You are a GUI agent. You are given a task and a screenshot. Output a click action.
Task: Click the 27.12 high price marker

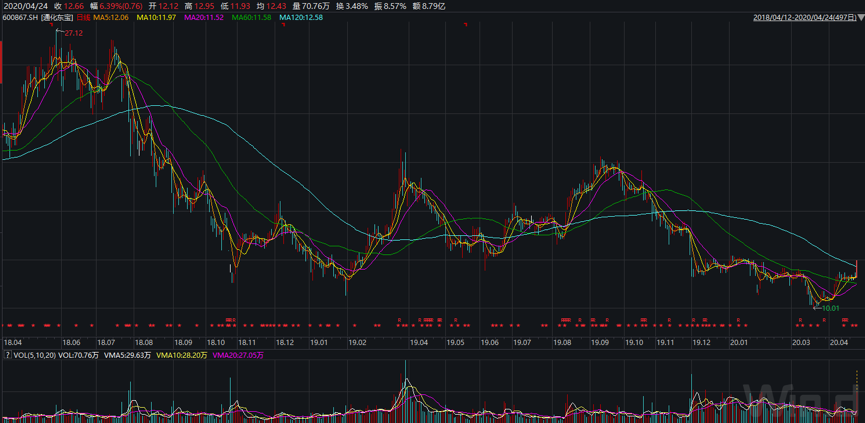(72, 33)
